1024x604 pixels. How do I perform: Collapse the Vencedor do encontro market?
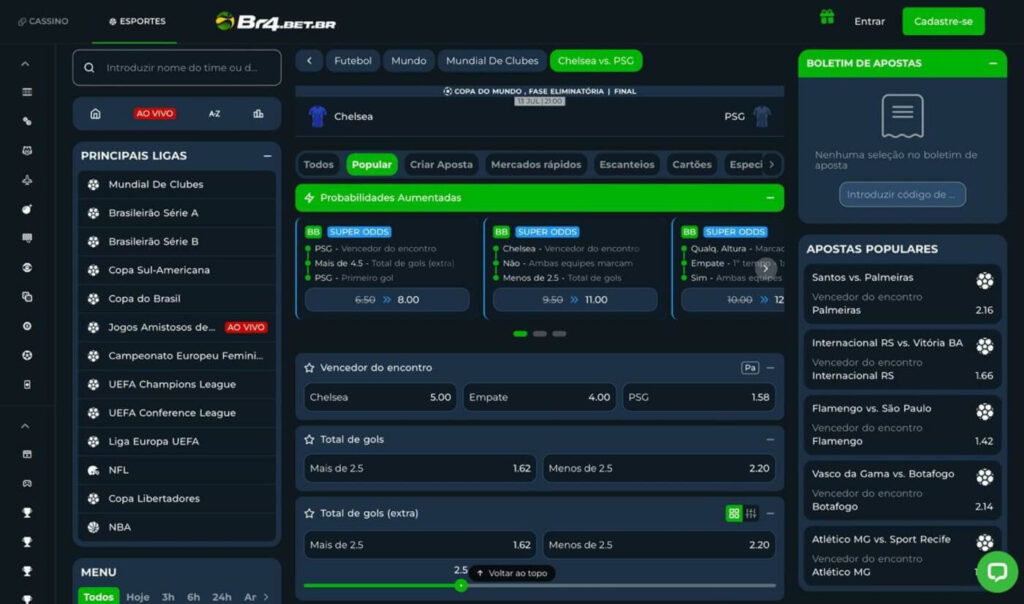tap(770, 368)
